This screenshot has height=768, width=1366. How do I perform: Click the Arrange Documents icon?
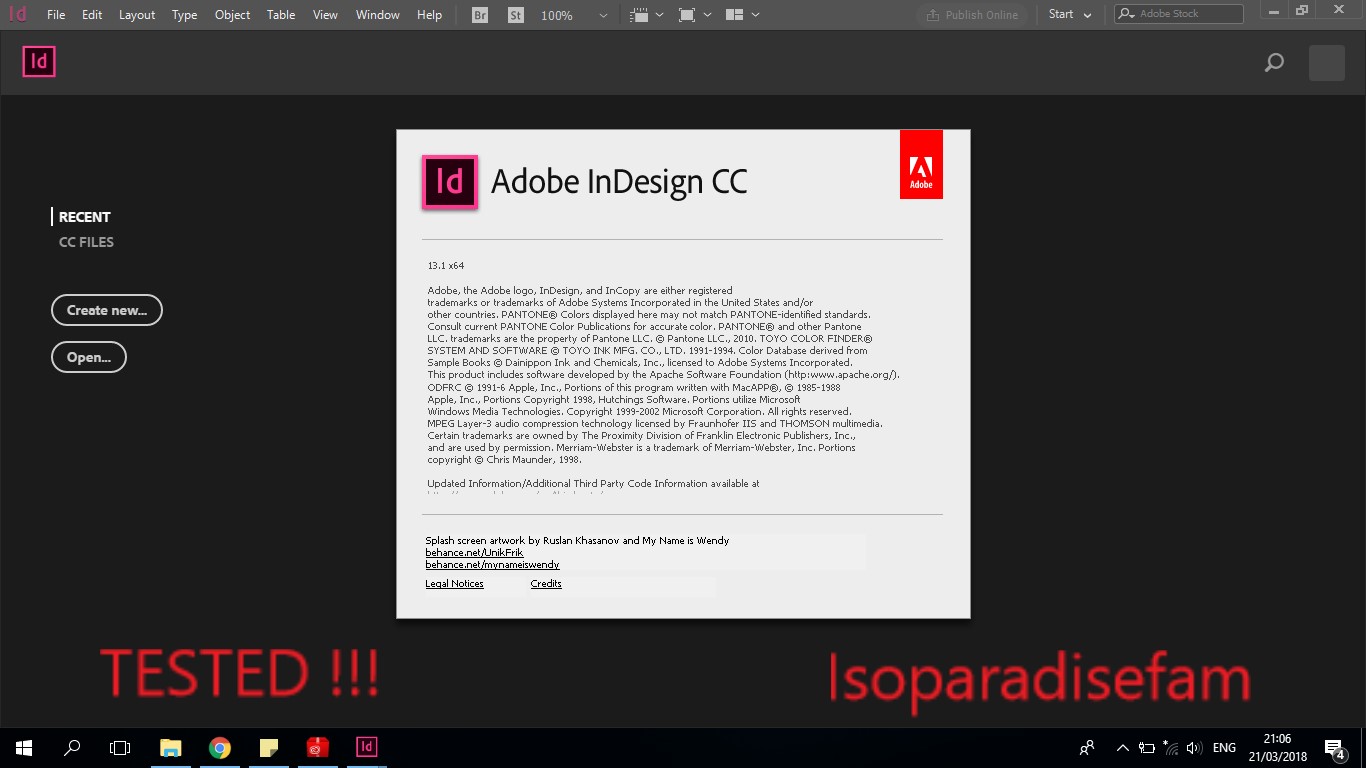point(734,15)
